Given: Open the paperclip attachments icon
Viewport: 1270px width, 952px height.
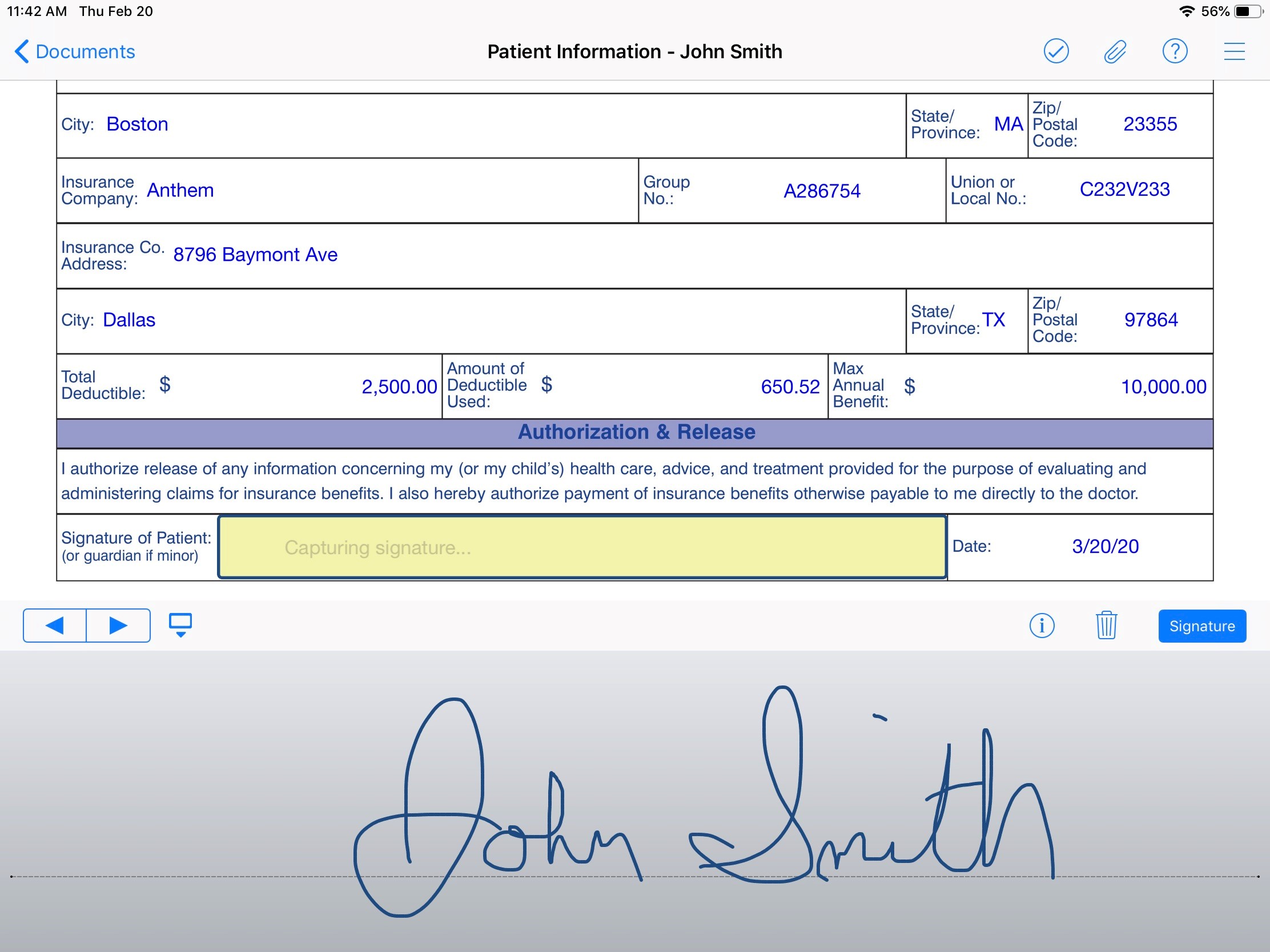Looking at the screenshot, I should tap(1115, 51).
